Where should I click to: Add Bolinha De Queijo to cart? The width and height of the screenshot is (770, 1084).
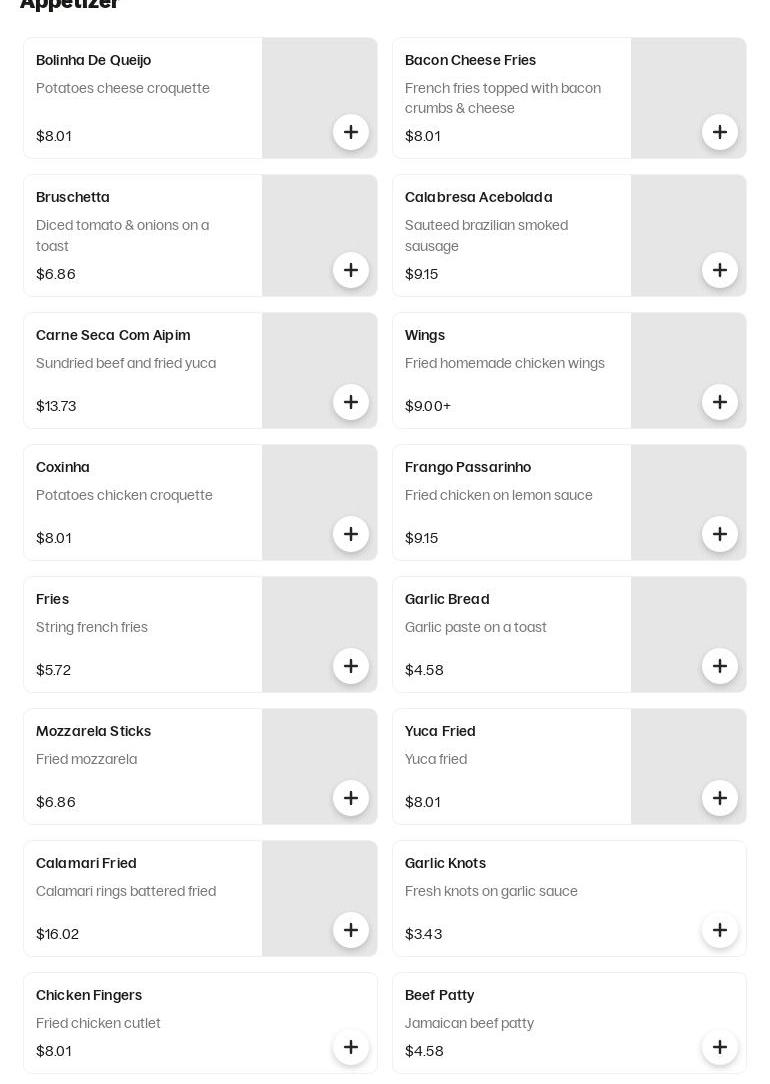pyautogui.click(x=350, y=132)
